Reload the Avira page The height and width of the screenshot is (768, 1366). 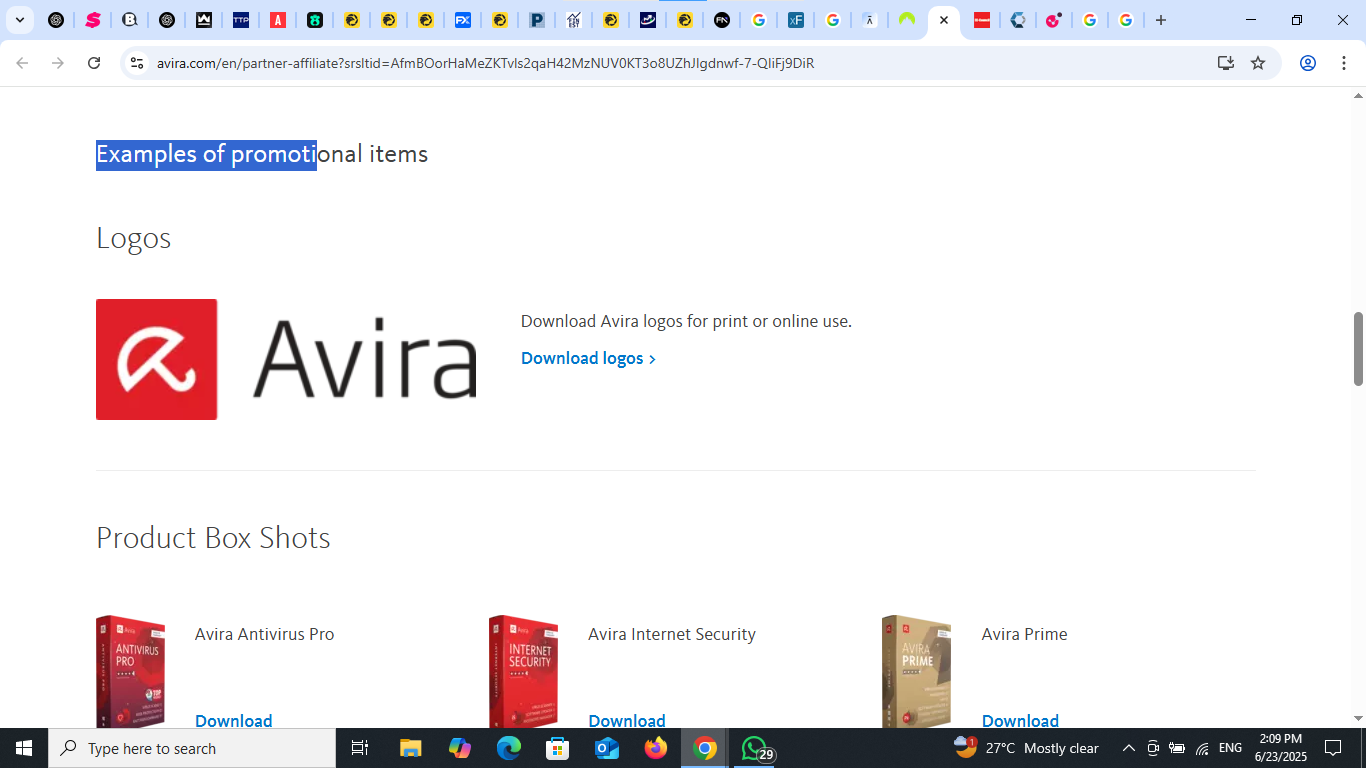coord(94,63)
